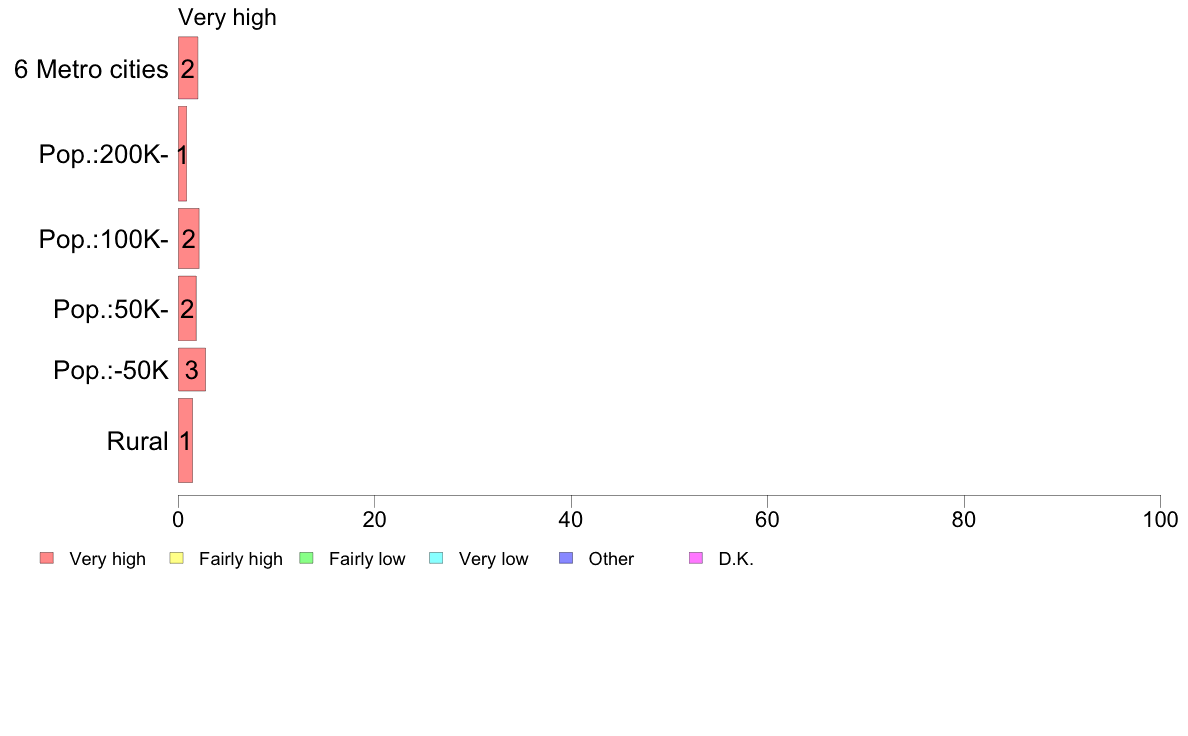
Task: Click the magenta D.K. legend swatch
Action: pyautogui.click(x=696, y=559)
